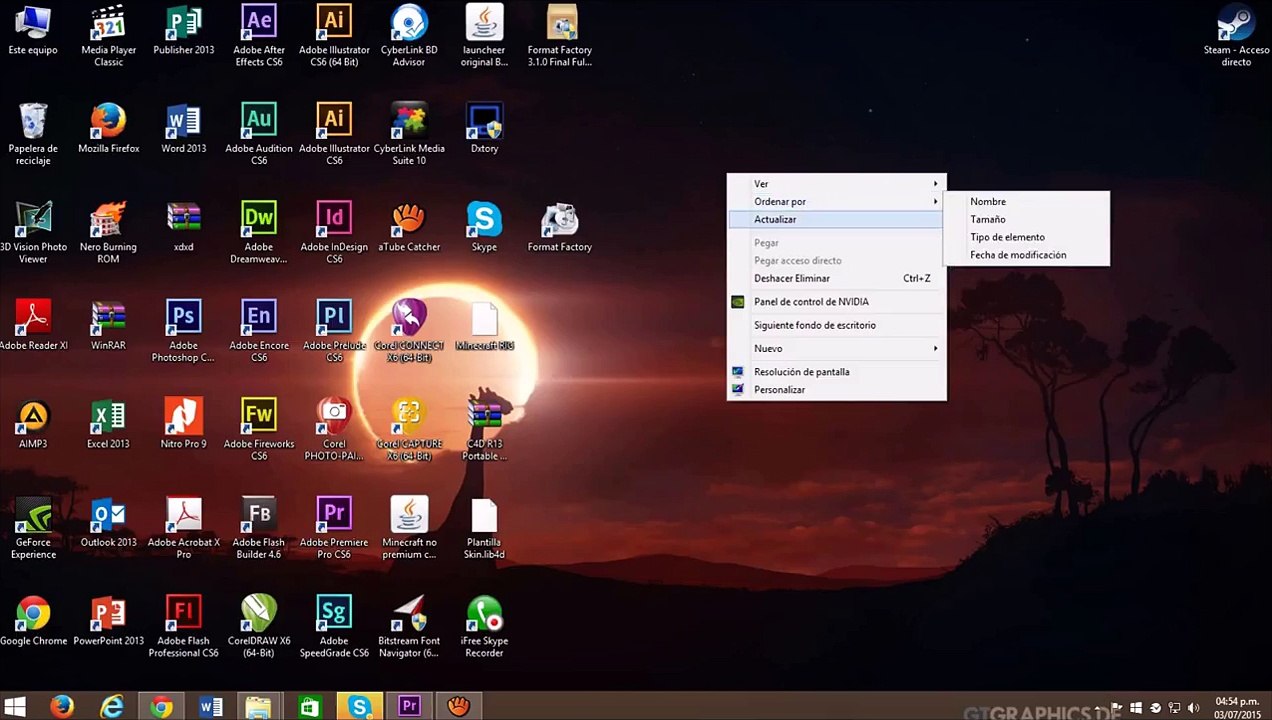Select the Dxtory desktop icon
1272x720 pixels.
[484, 129]
